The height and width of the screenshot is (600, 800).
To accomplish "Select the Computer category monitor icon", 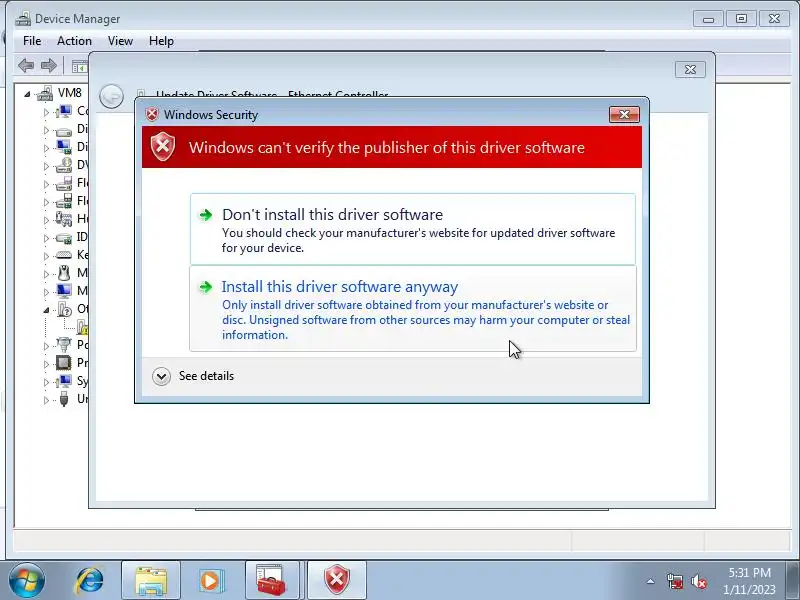I will click(64, 111).
